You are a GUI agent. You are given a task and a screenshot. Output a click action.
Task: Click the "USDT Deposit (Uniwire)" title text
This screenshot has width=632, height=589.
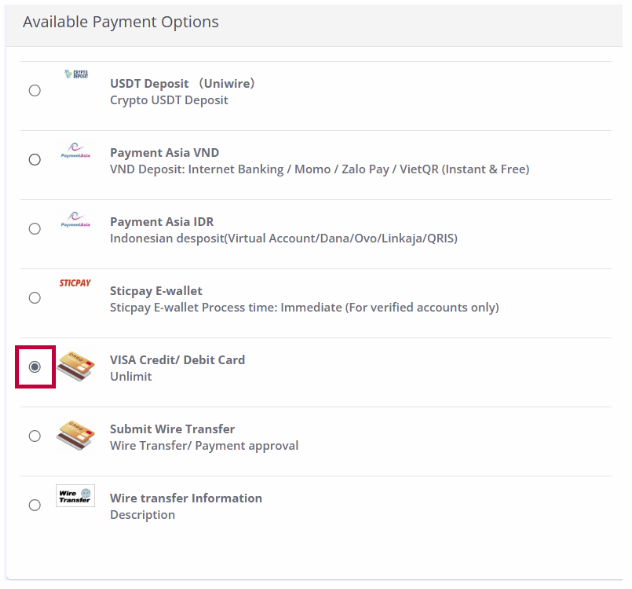(x=182, y=84)
